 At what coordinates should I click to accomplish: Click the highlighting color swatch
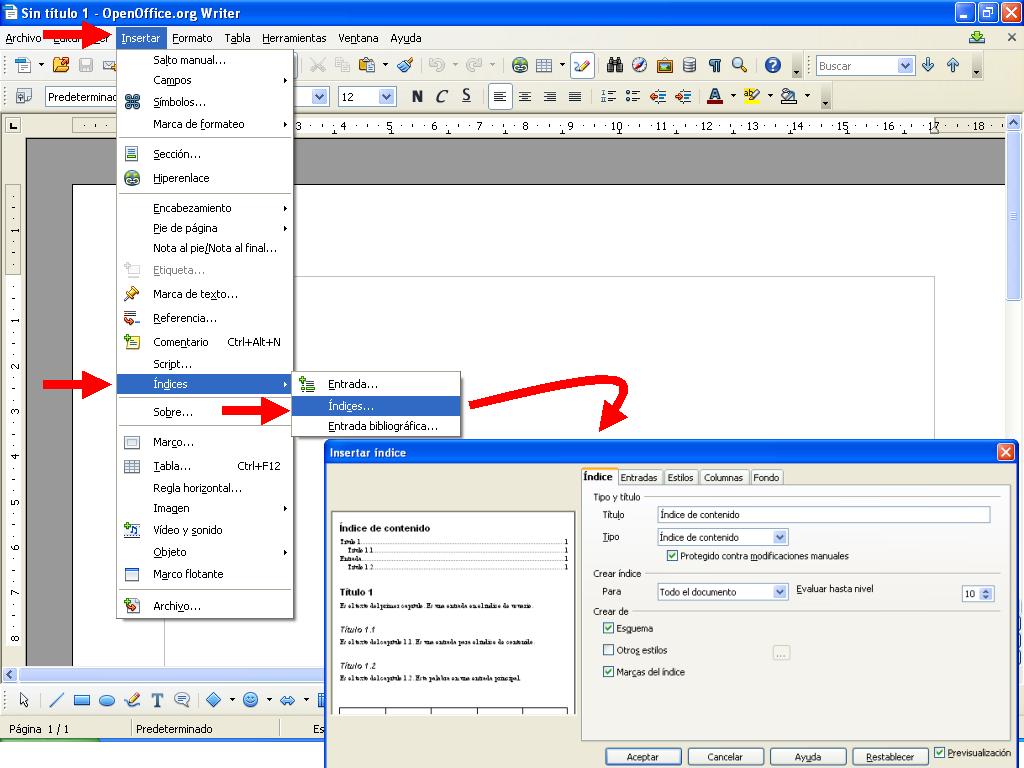click(x=752, y=97)
